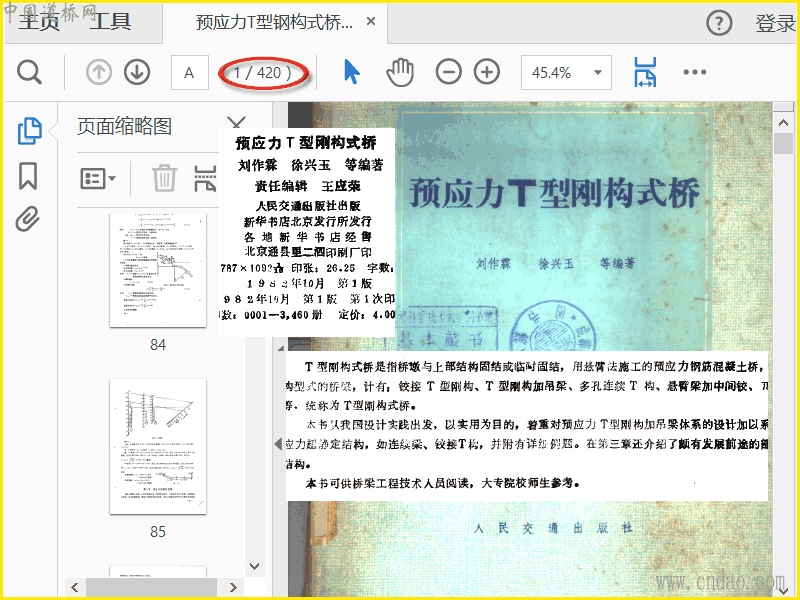Click thumbnail panel horizontal scrollbar
The width and height of the screenshot is (800, 600).
[151, 587]
